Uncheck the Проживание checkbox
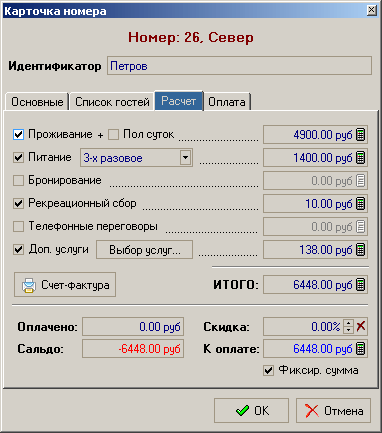This screenshot has width=382, height=433. coord(18,135)
